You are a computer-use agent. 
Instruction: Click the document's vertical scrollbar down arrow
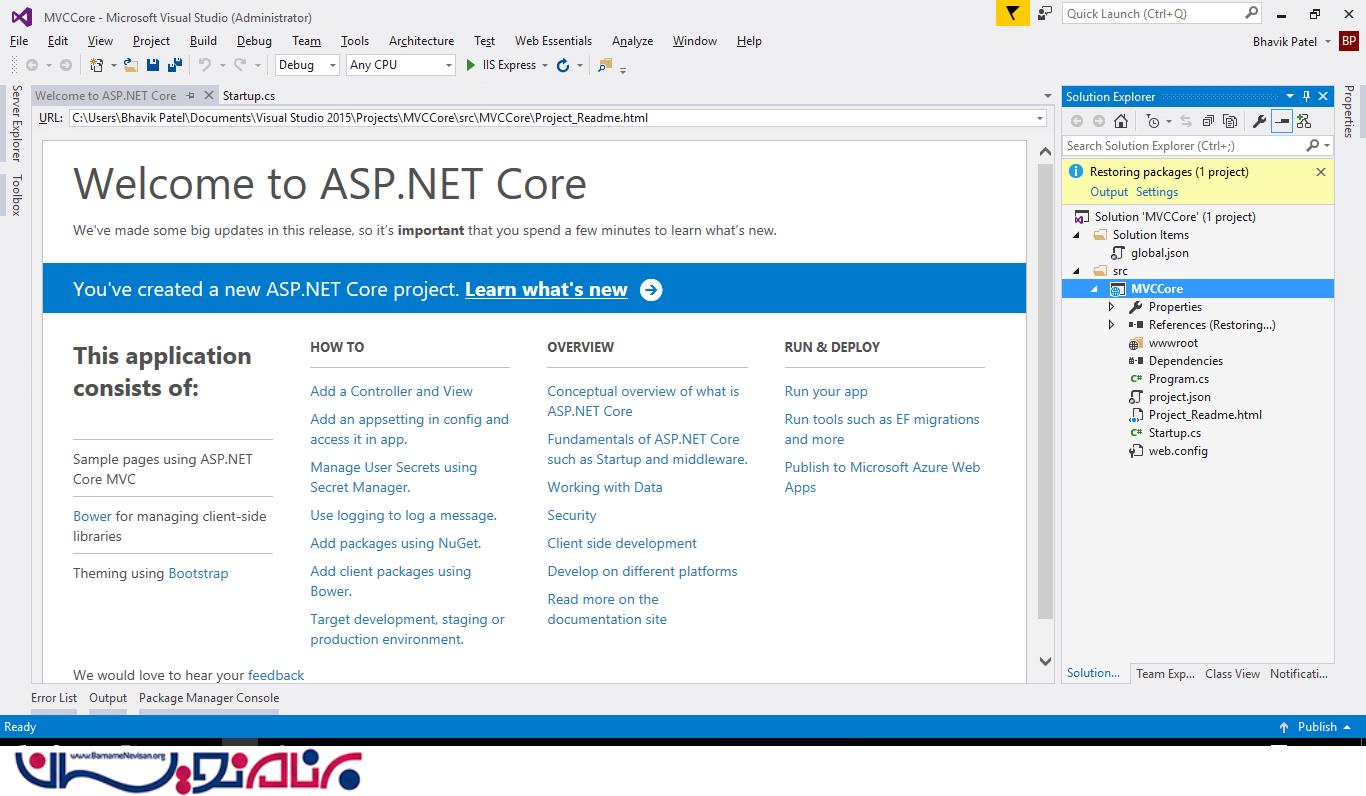[x=1045, y=661]
